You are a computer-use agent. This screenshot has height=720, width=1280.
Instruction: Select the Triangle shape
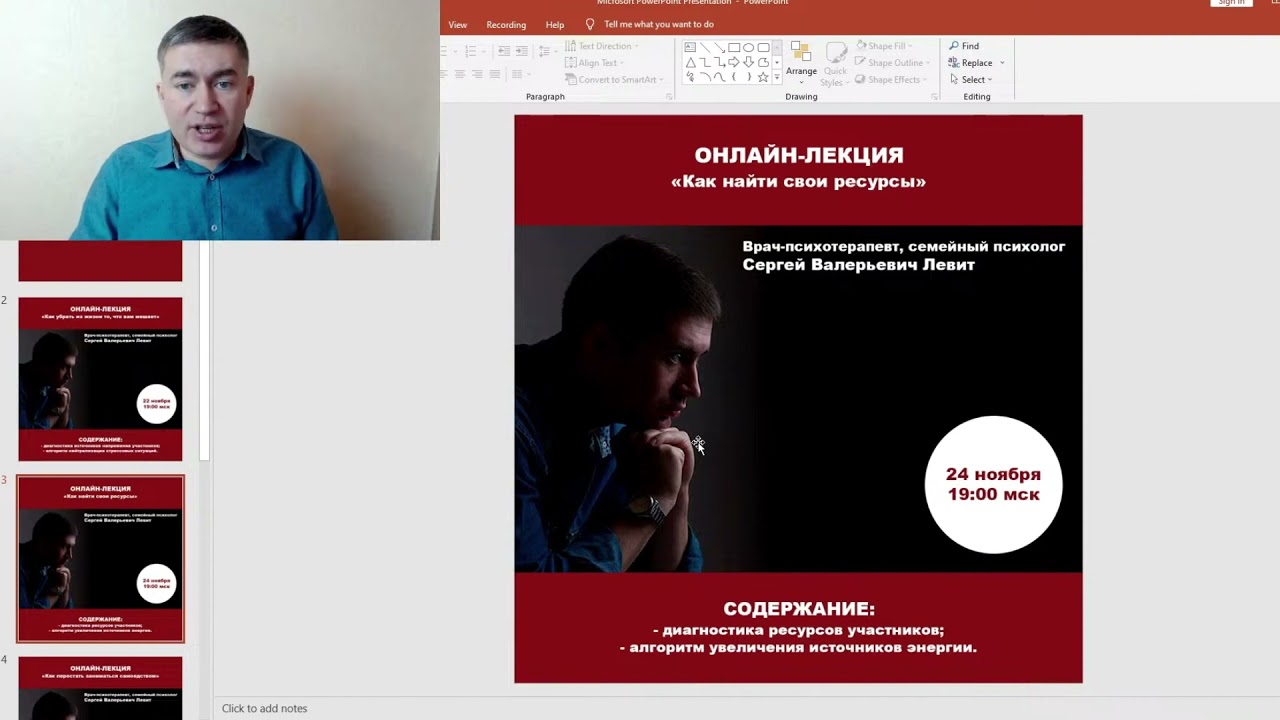click(x=690, y=63)
